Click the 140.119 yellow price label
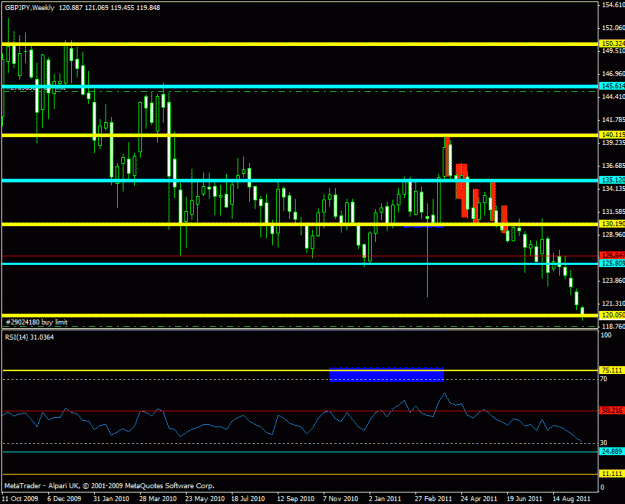 [x=613, y=135]
